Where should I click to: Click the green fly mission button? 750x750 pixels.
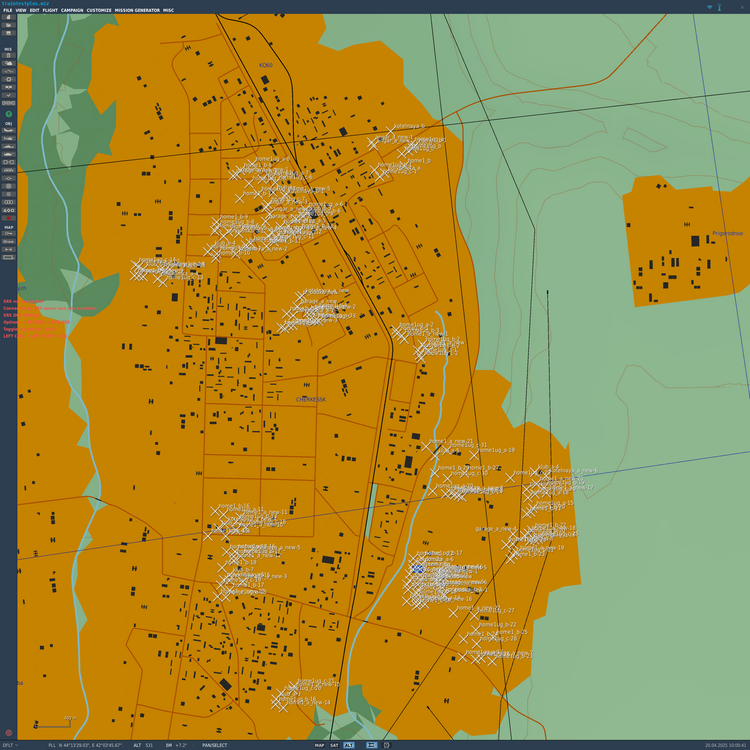(9, 114)
